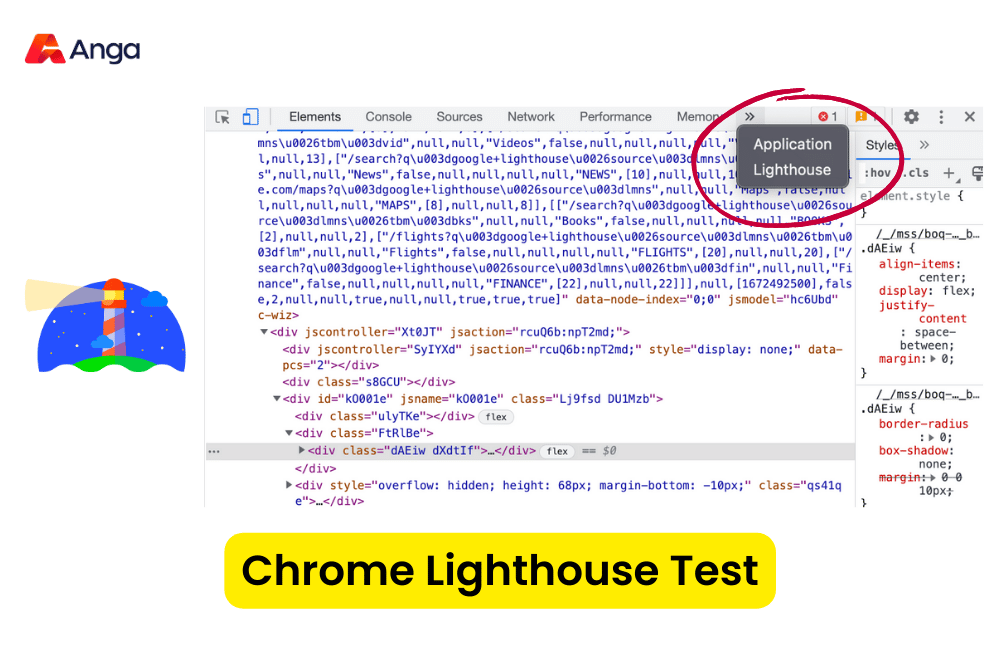
Task: Click the red error count badge
Action: (x=828, y=117)
